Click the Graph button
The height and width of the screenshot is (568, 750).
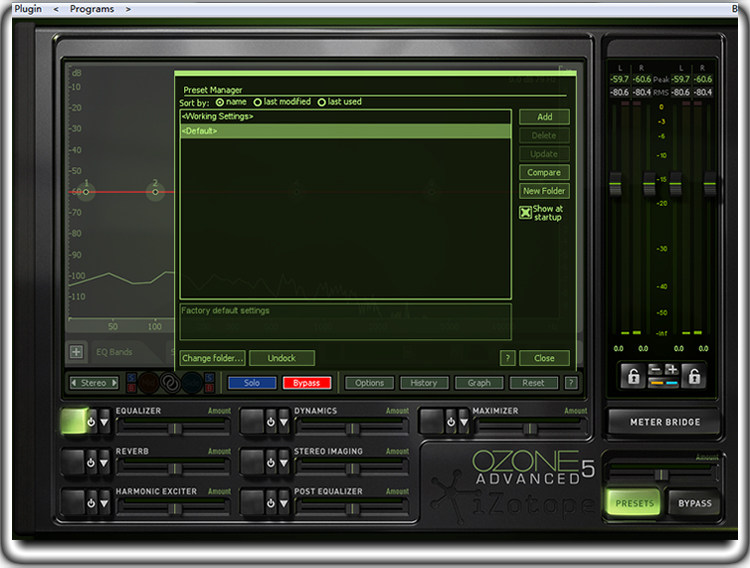pos(479,383)
